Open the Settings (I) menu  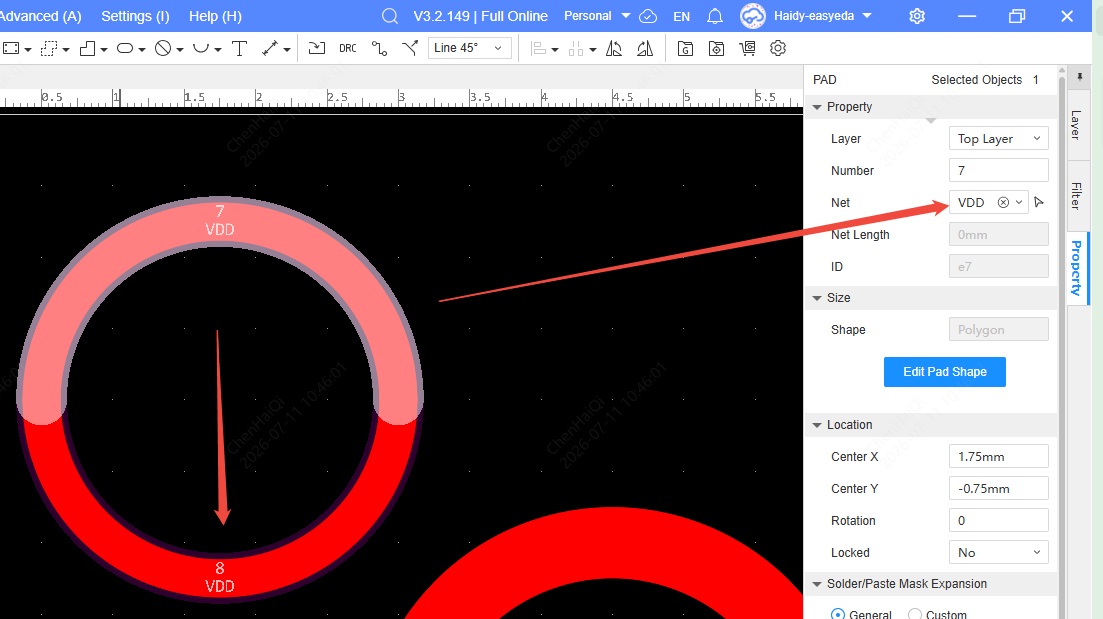(135, 16)
